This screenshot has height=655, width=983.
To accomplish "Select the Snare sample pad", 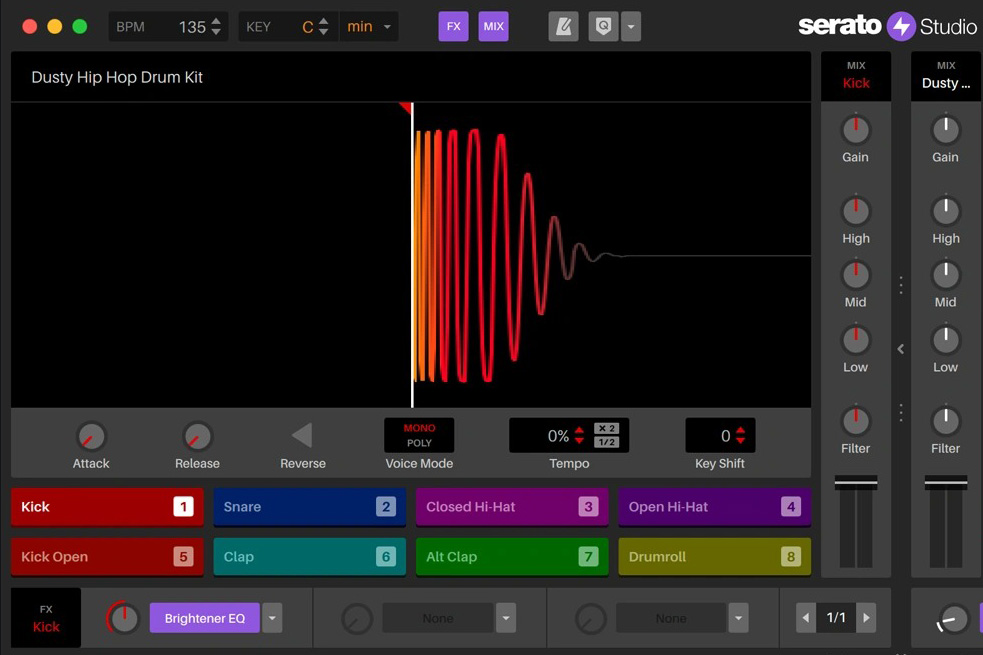I will coord(308,507).
